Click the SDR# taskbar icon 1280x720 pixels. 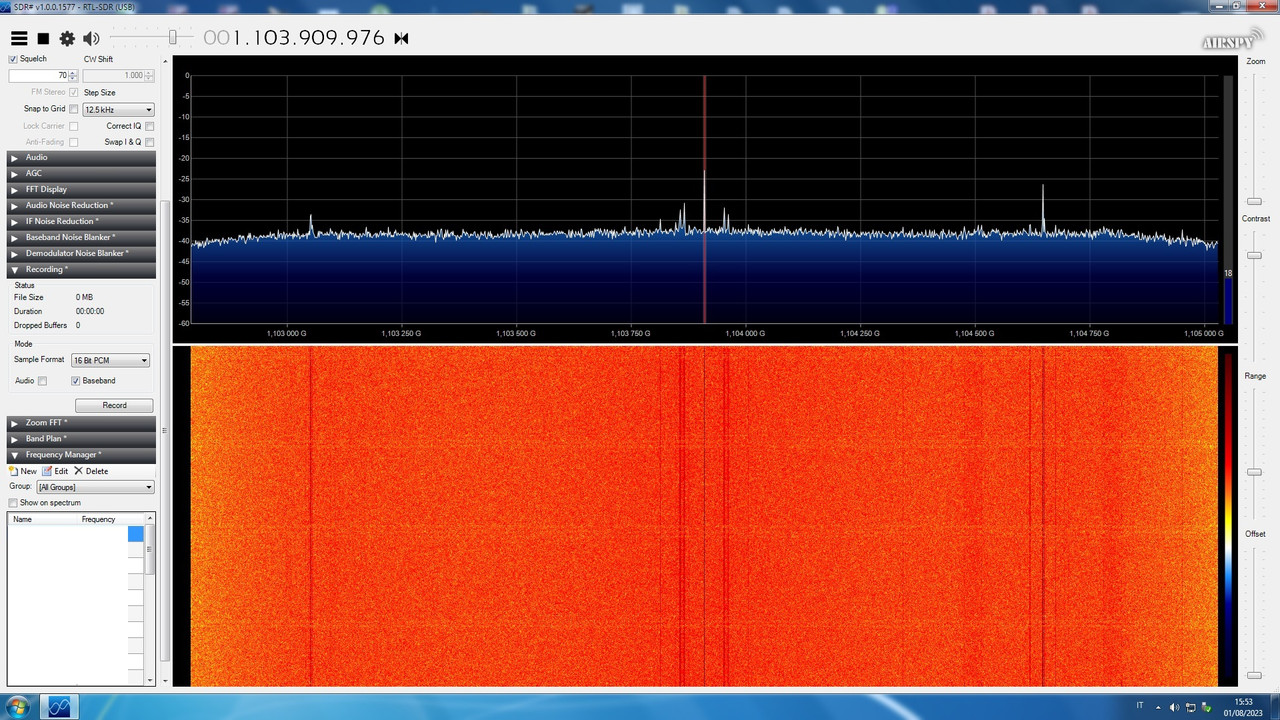tap(59, 707)
